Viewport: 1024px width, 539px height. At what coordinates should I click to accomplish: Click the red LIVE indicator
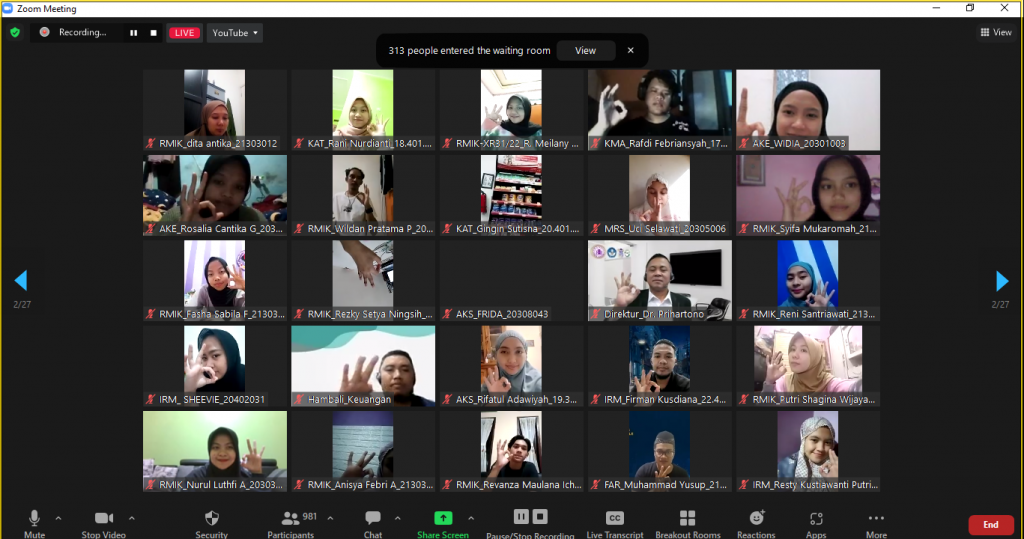[x=184, y=33]
